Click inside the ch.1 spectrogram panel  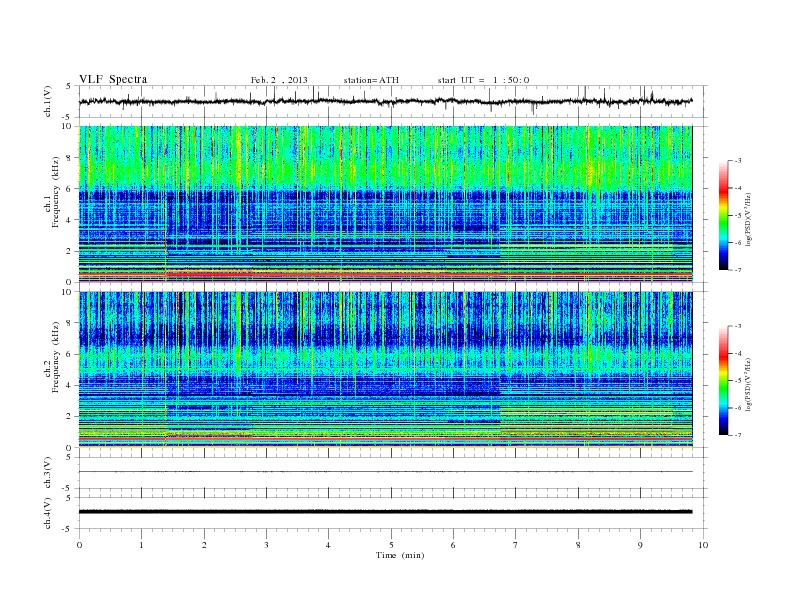(385, 204)
